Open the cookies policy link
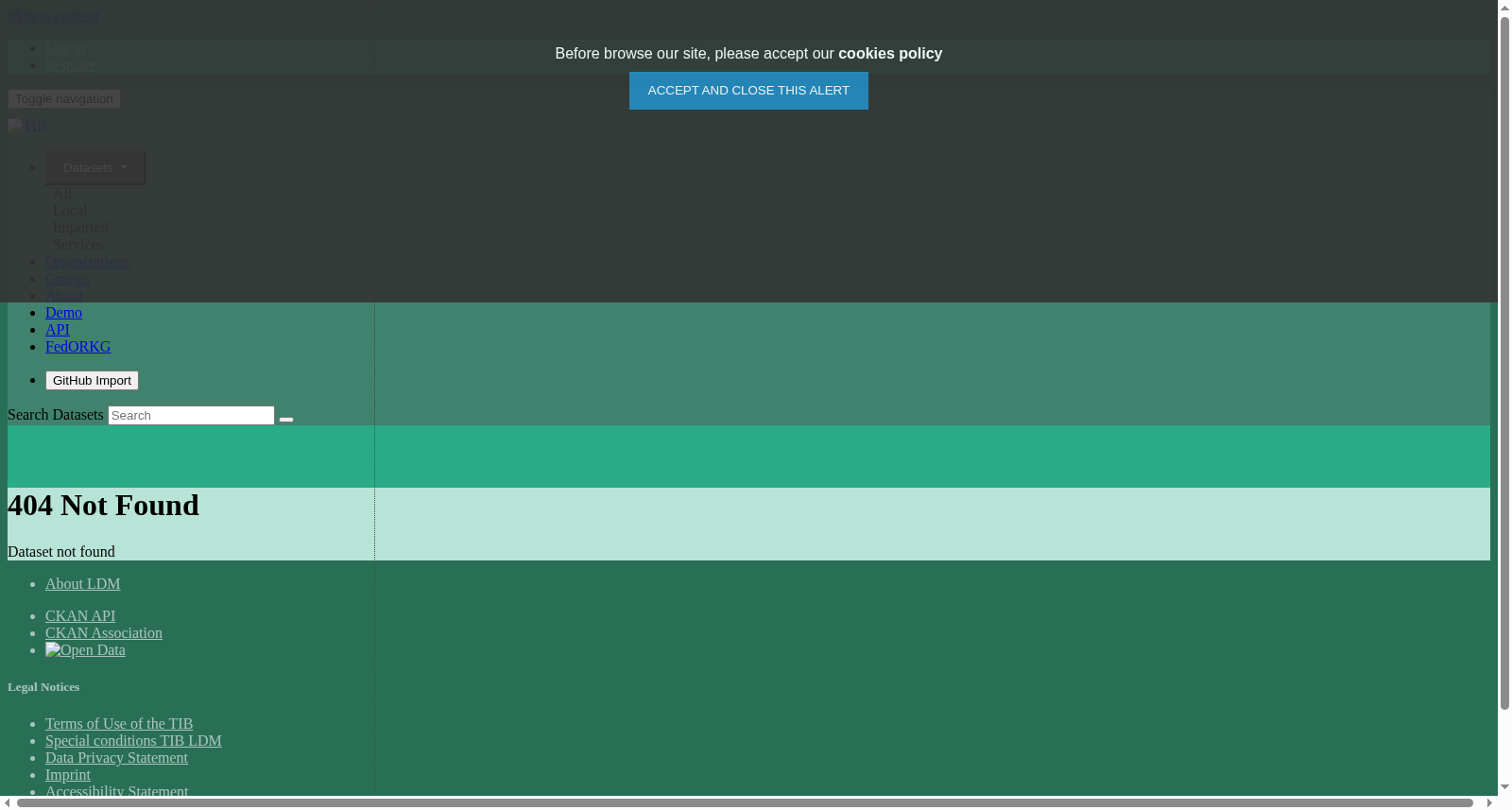 pyautogui.click(x=890, y=54)
